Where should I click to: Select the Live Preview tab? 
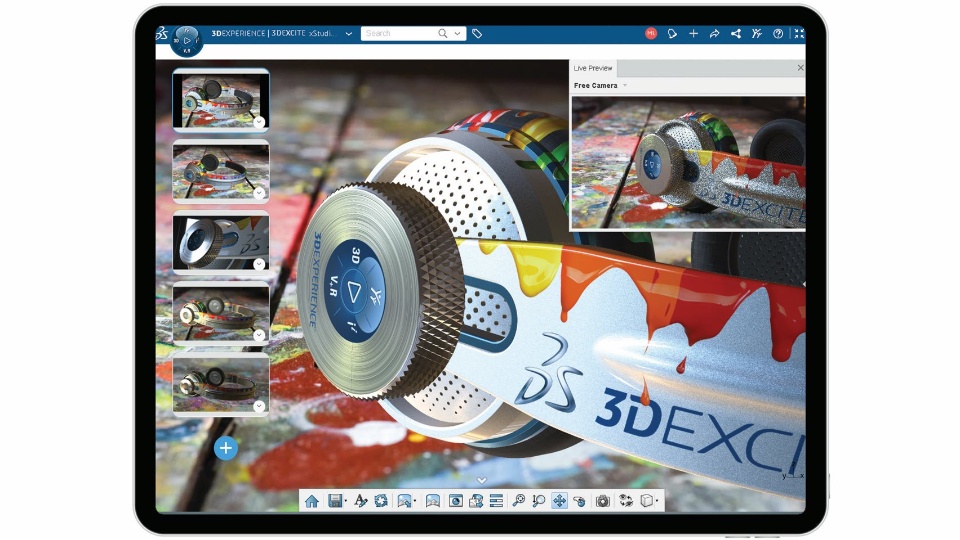(x=593, y=68)
